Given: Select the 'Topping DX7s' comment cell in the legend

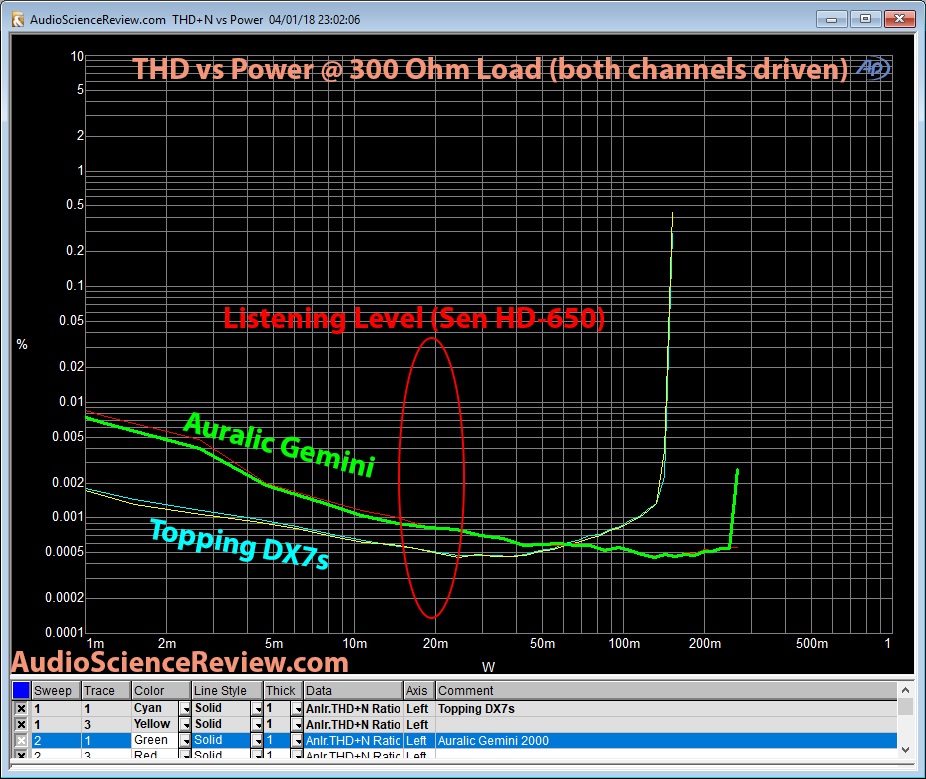Looking at the screenshot, I should 666,709.
